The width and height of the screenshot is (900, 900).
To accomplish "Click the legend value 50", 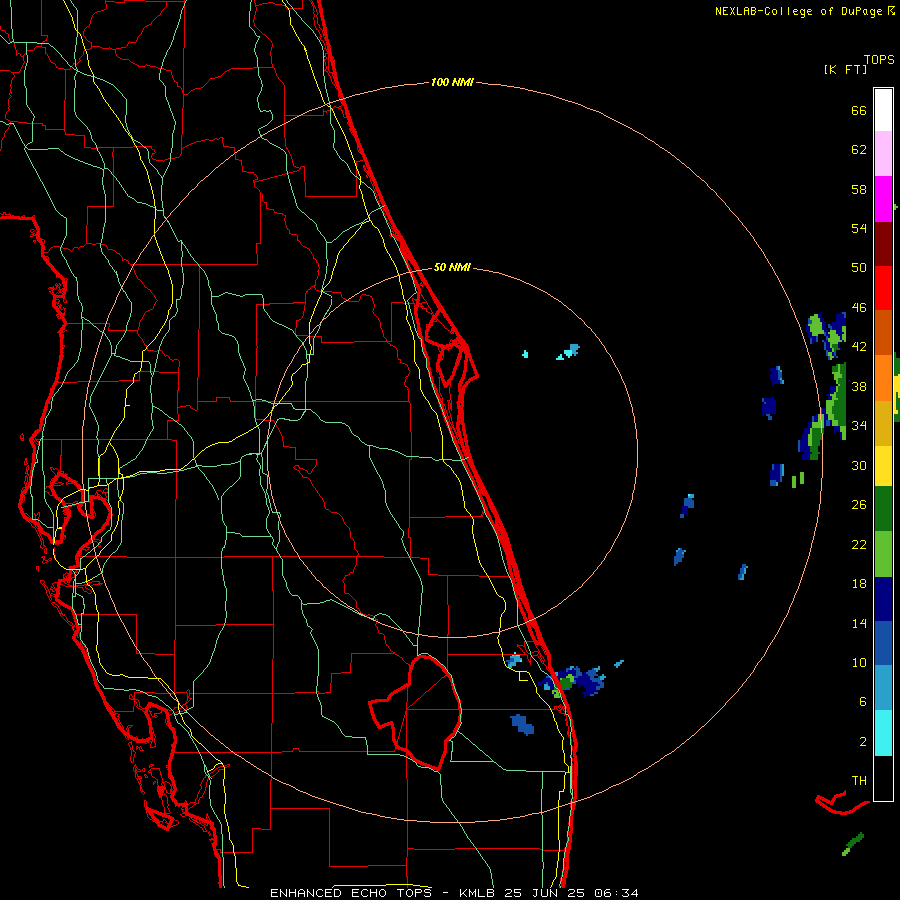I will click(859, 268).
